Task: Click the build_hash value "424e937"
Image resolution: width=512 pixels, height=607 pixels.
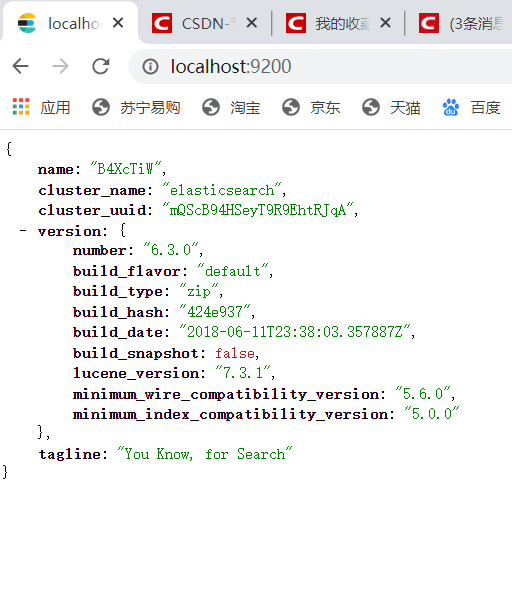Action: pyautogui.click(x=215, y=311)
